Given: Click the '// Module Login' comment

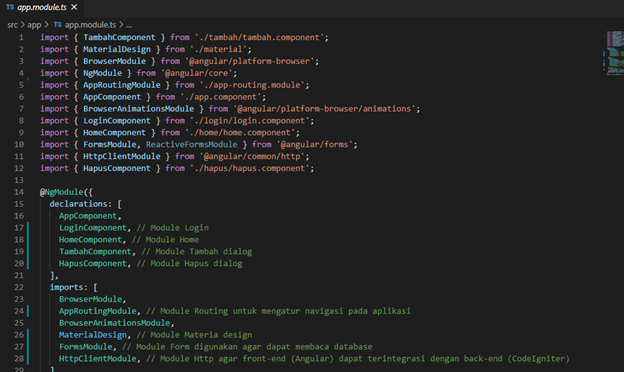Looking at the screenshot, I should 173,228.
